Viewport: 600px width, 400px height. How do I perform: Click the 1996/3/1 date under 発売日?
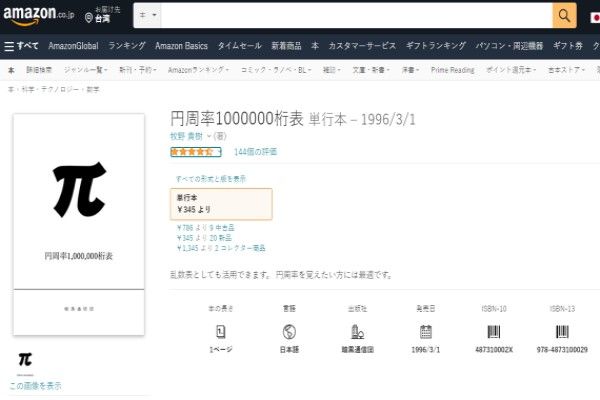pyautogui.click(x=426, y=349)
